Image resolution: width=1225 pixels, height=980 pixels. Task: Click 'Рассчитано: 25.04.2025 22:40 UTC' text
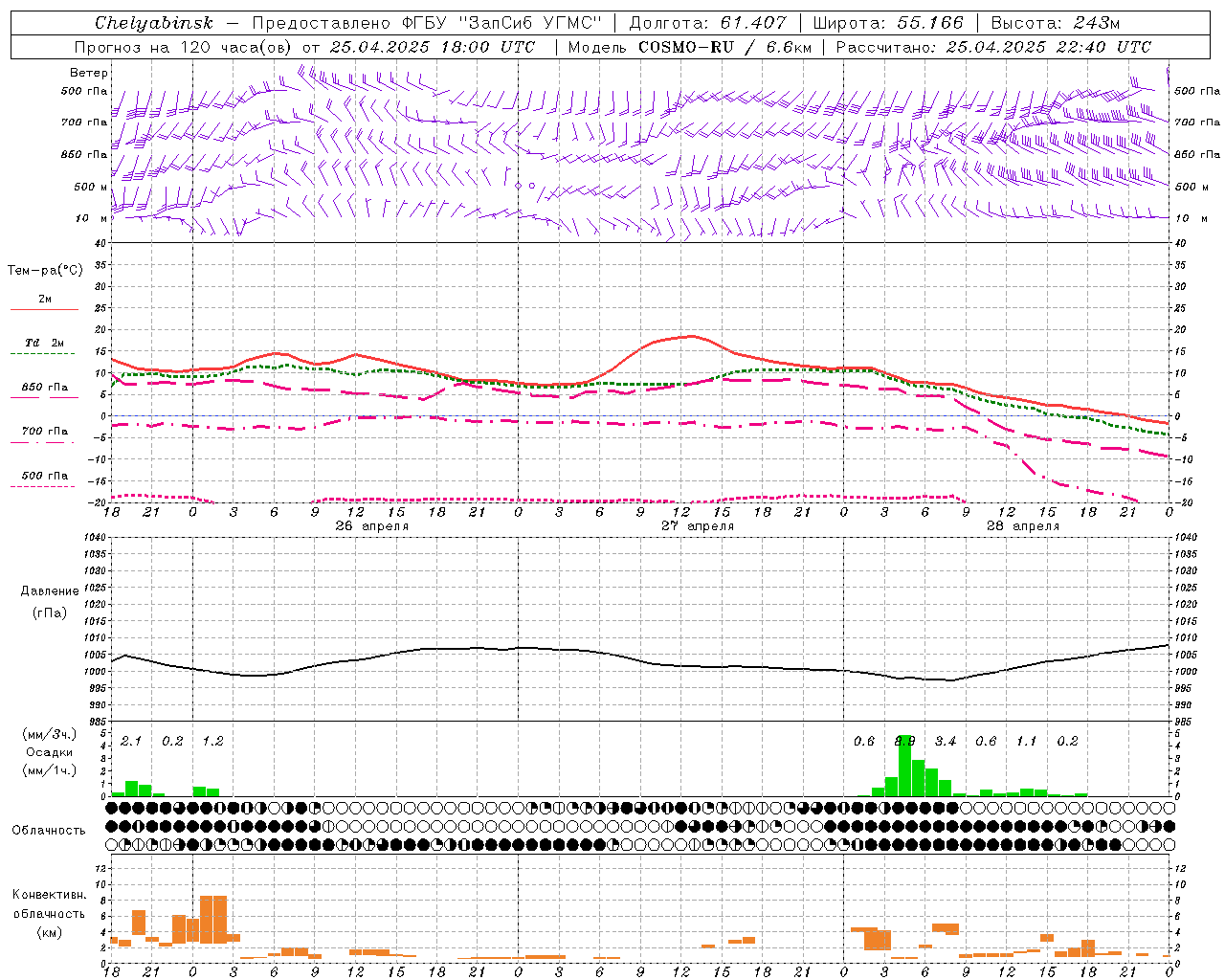993,47
